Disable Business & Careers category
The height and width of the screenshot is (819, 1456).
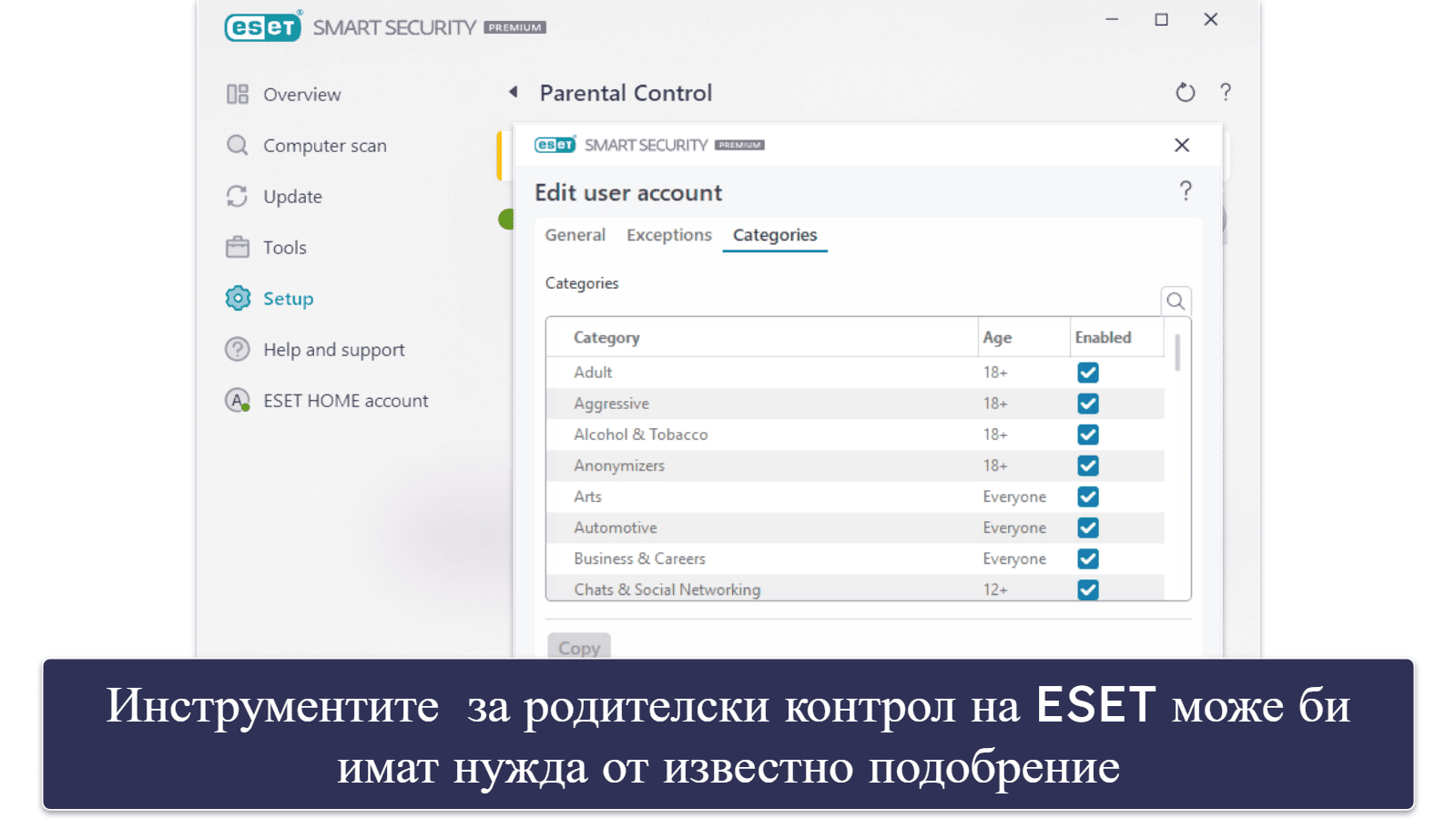click(x=1088, y=558)
